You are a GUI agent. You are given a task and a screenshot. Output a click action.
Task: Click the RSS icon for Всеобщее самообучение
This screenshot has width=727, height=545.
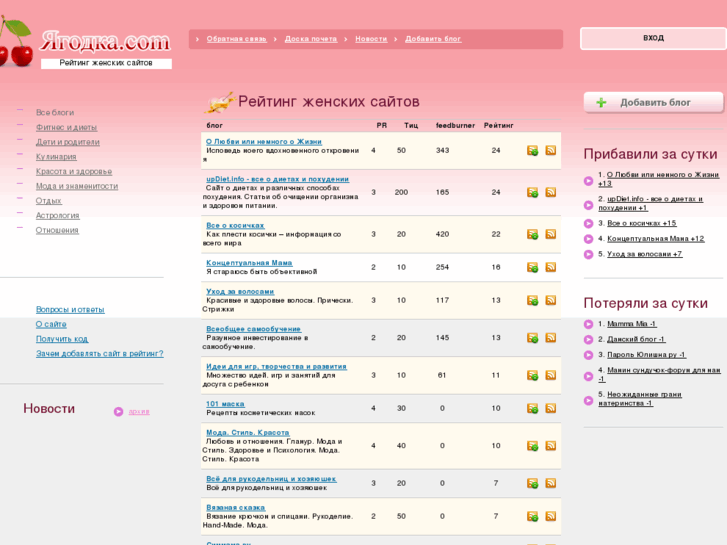550,338
